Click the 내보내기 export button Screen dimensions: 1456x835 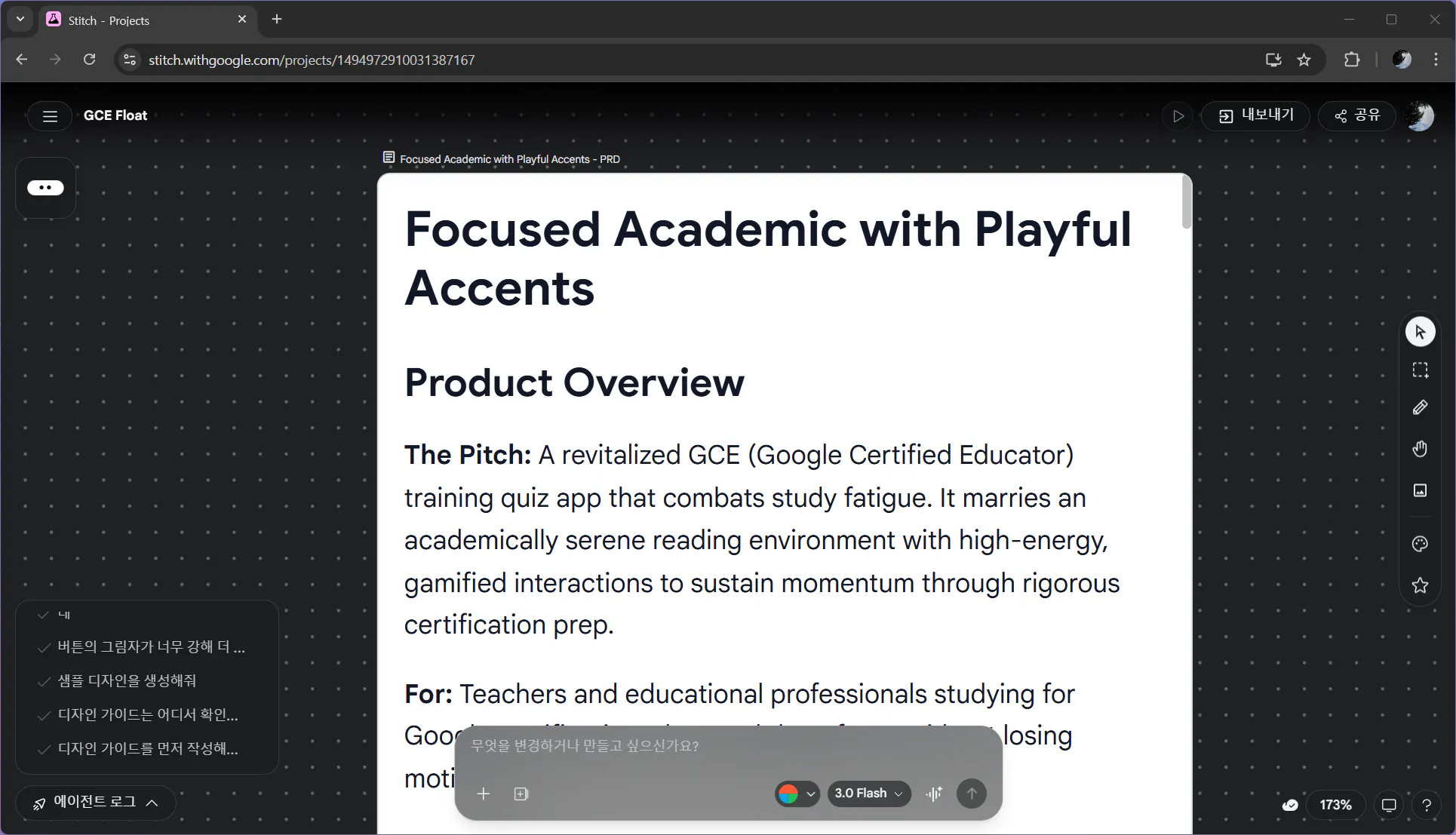1256,115
